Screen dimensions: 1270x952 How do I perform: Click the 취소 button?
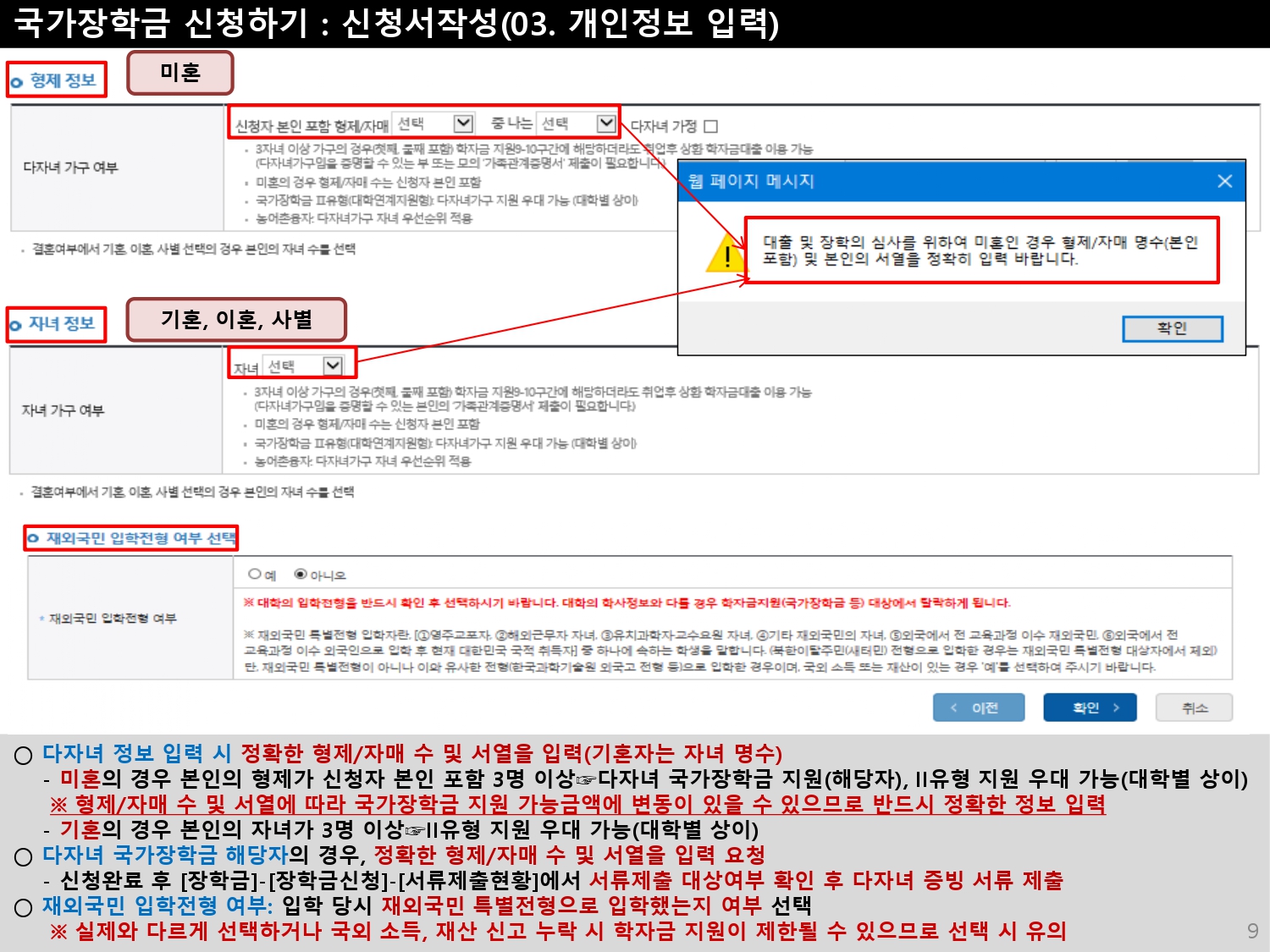click(1195, 707)
